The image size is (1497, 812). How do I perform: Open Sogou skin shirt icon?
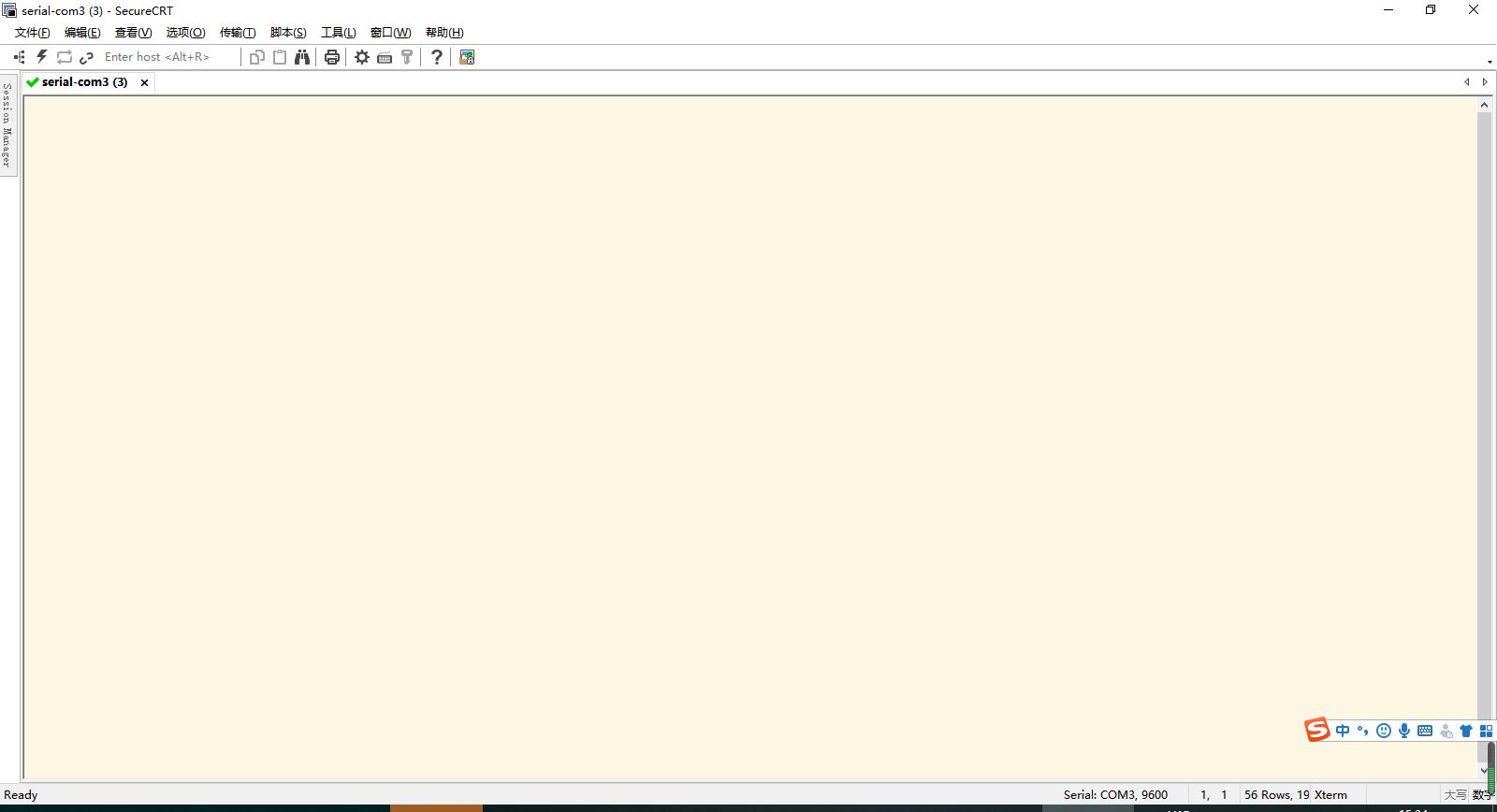(x=1466, y=731)
